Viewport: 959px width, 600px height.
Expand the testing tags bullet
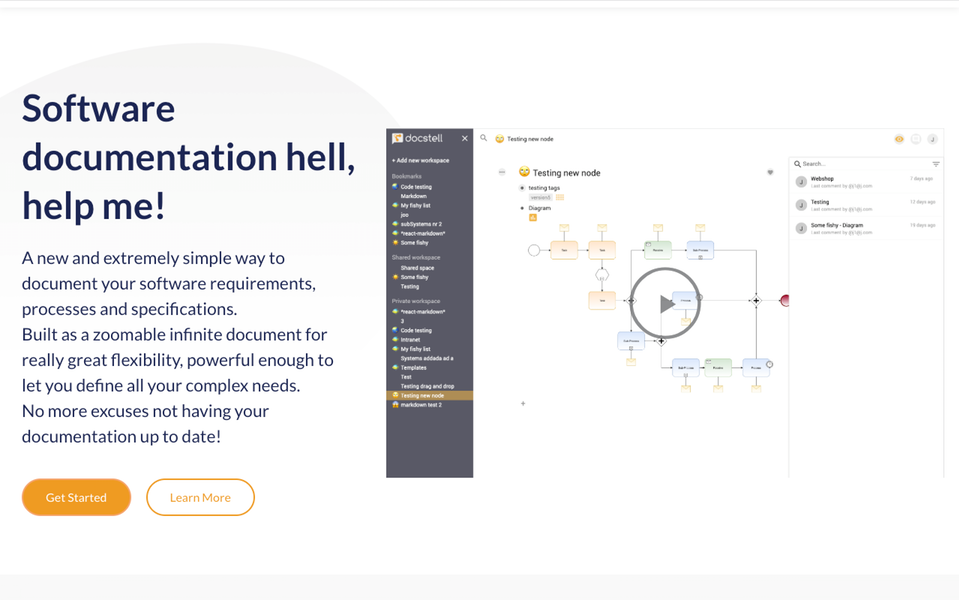[x=522, y=188]
